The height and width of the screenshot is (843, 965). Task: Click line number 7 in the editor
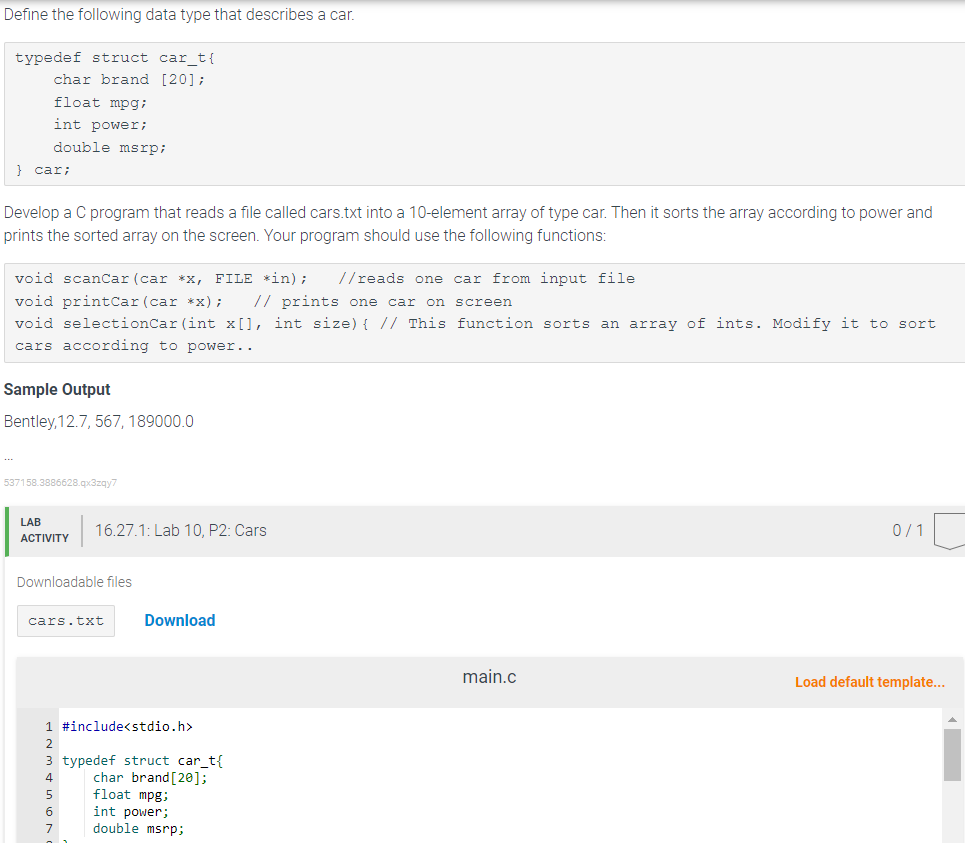[48, 828]
